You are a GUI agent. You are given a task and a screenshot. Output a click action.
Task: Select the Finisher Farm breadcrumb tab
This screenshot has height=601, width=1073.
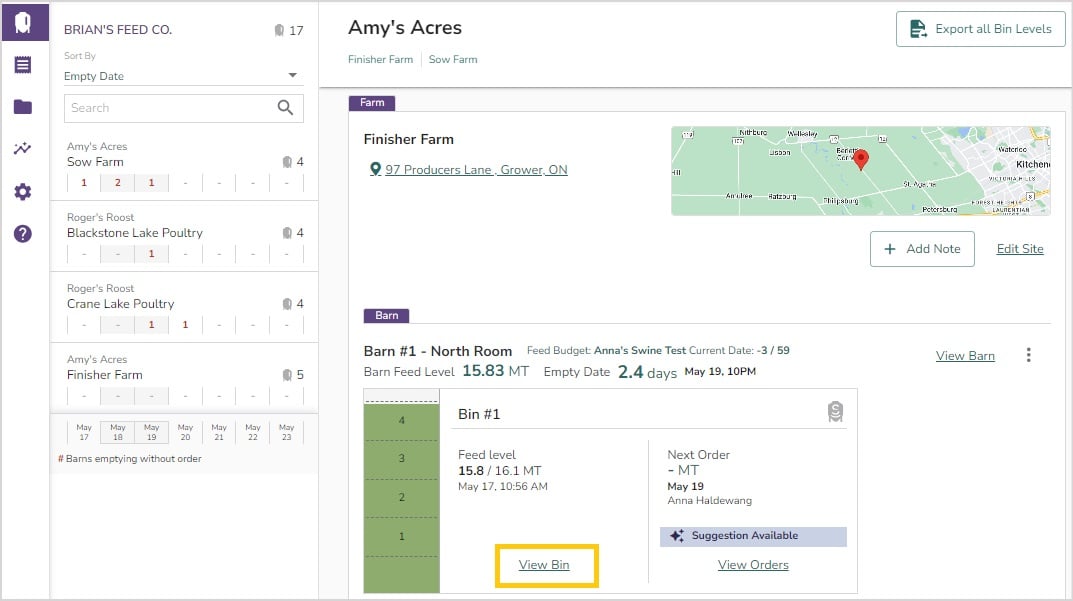(x=380, y=60)
